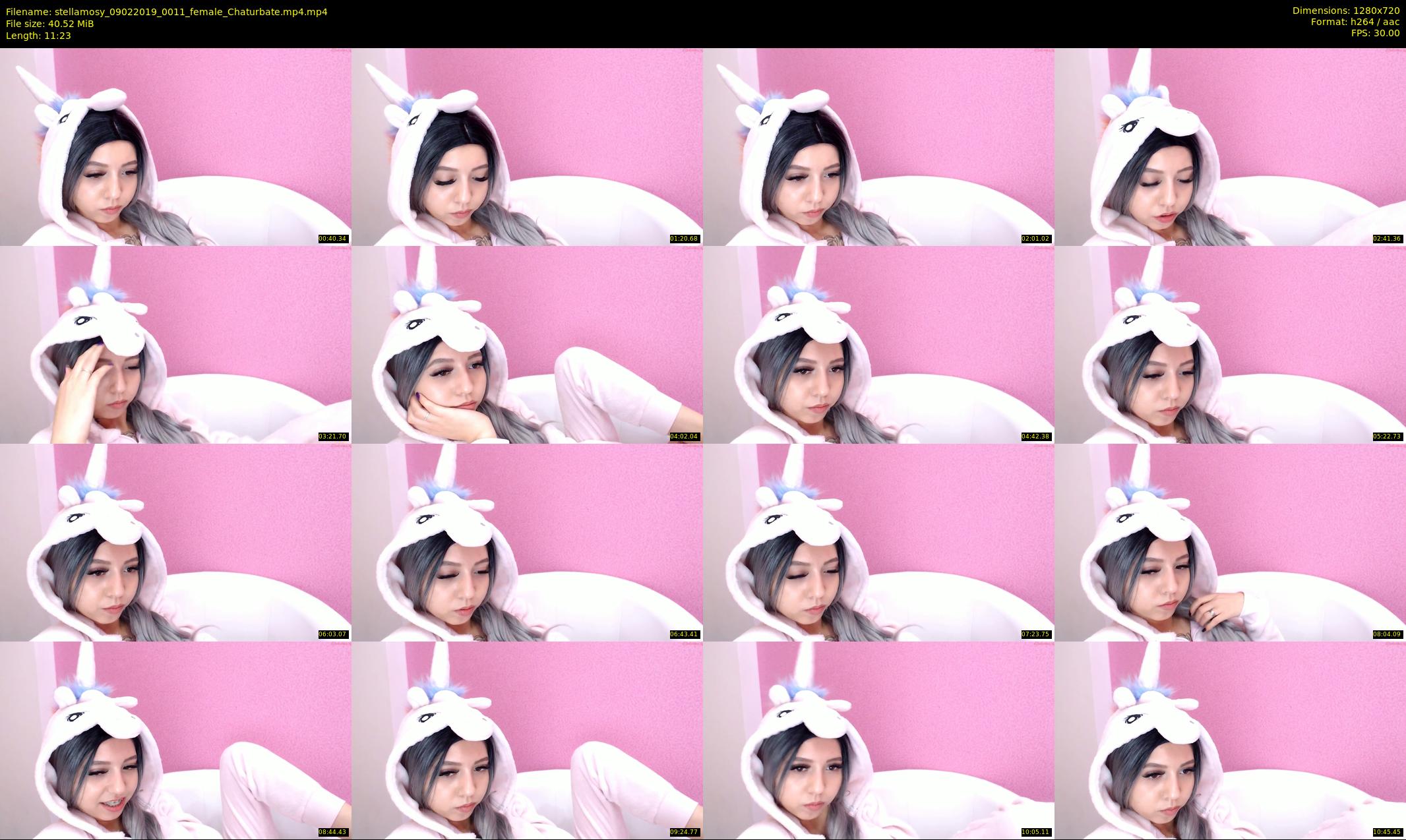Select the thumbnail at timestamp 08:04.09
This screenshot has width=1406, height=840.
click(1230, 542)
